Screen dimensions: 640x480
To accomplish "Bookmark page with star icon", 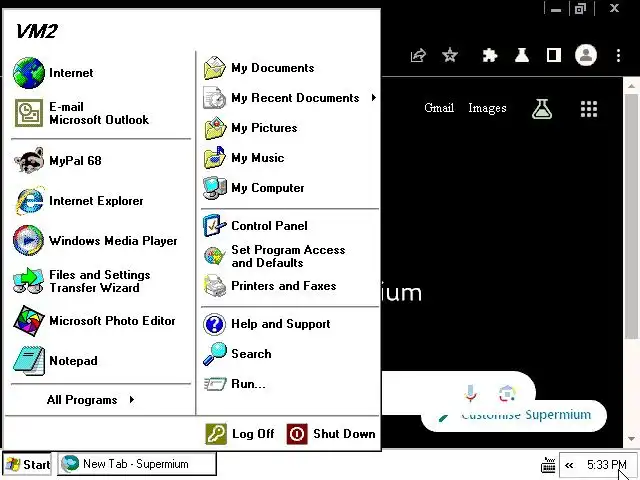I will (450, 55).
